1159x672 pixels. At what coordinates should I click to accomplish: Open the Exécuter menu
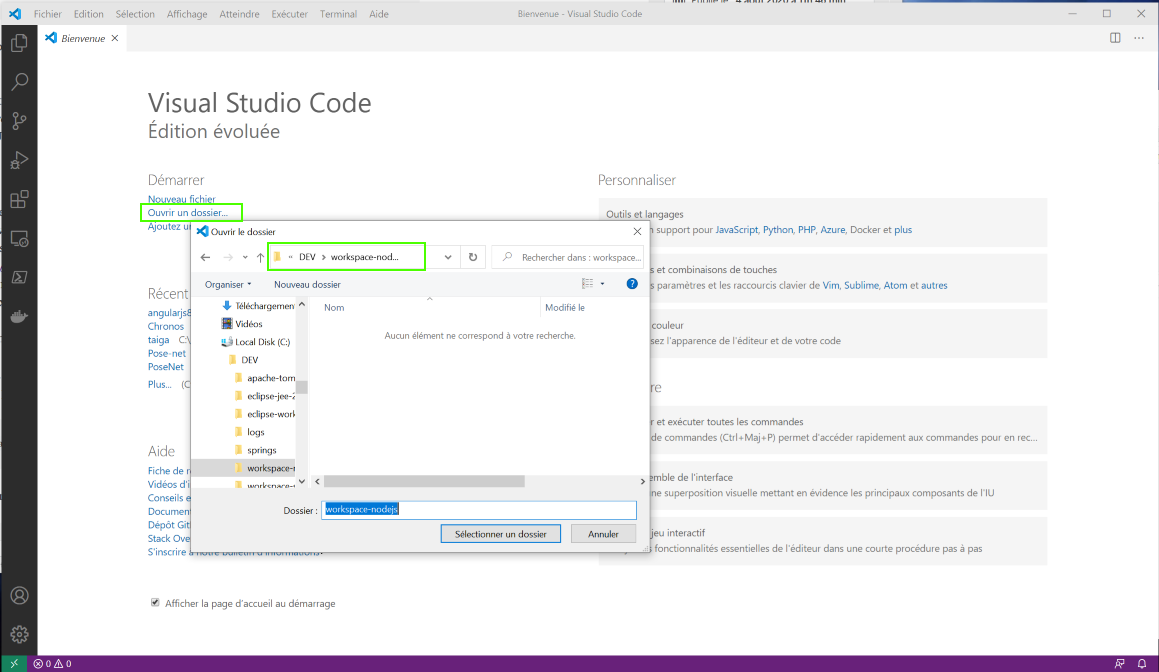[x=290, y=14]
